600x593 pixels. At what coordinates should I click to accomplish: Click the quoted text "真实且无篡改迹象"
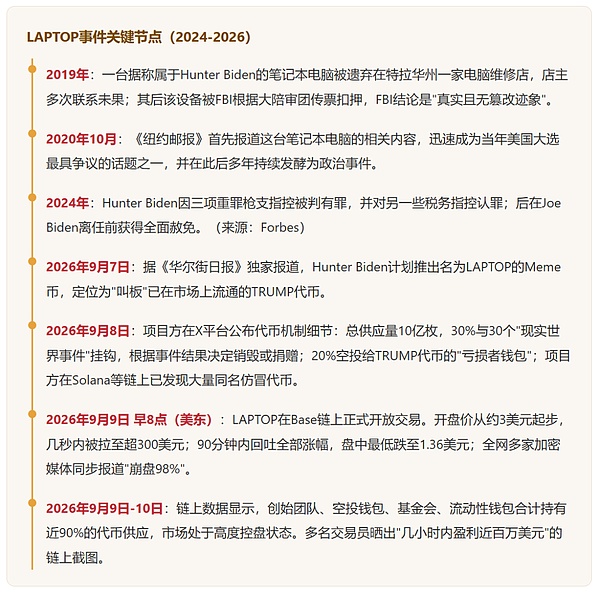click(489, 100)
